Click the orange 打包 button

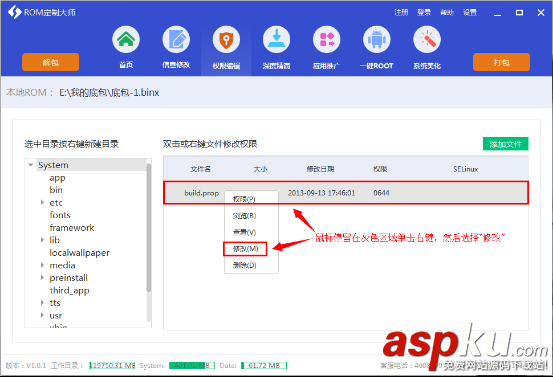[501, 62]
